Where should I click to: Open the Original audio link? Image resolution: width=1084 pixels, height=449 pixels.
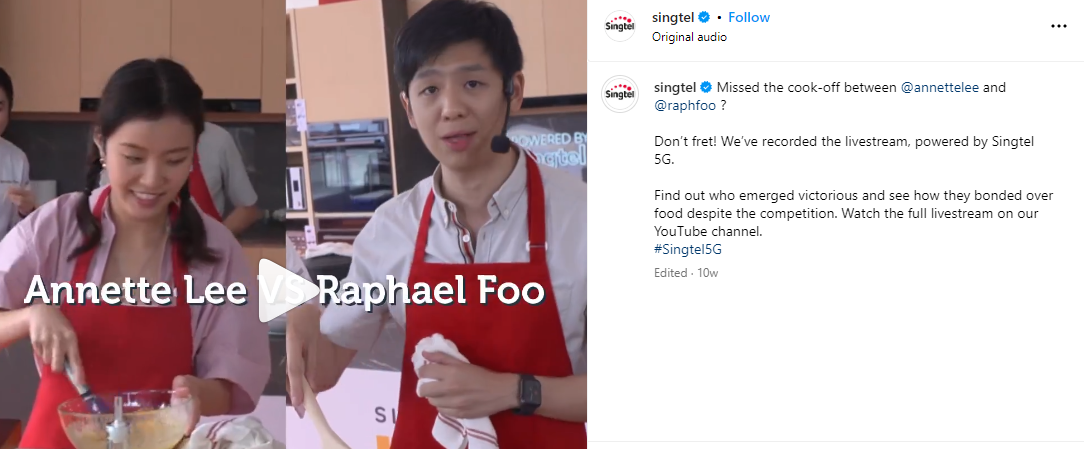[689, 37]
